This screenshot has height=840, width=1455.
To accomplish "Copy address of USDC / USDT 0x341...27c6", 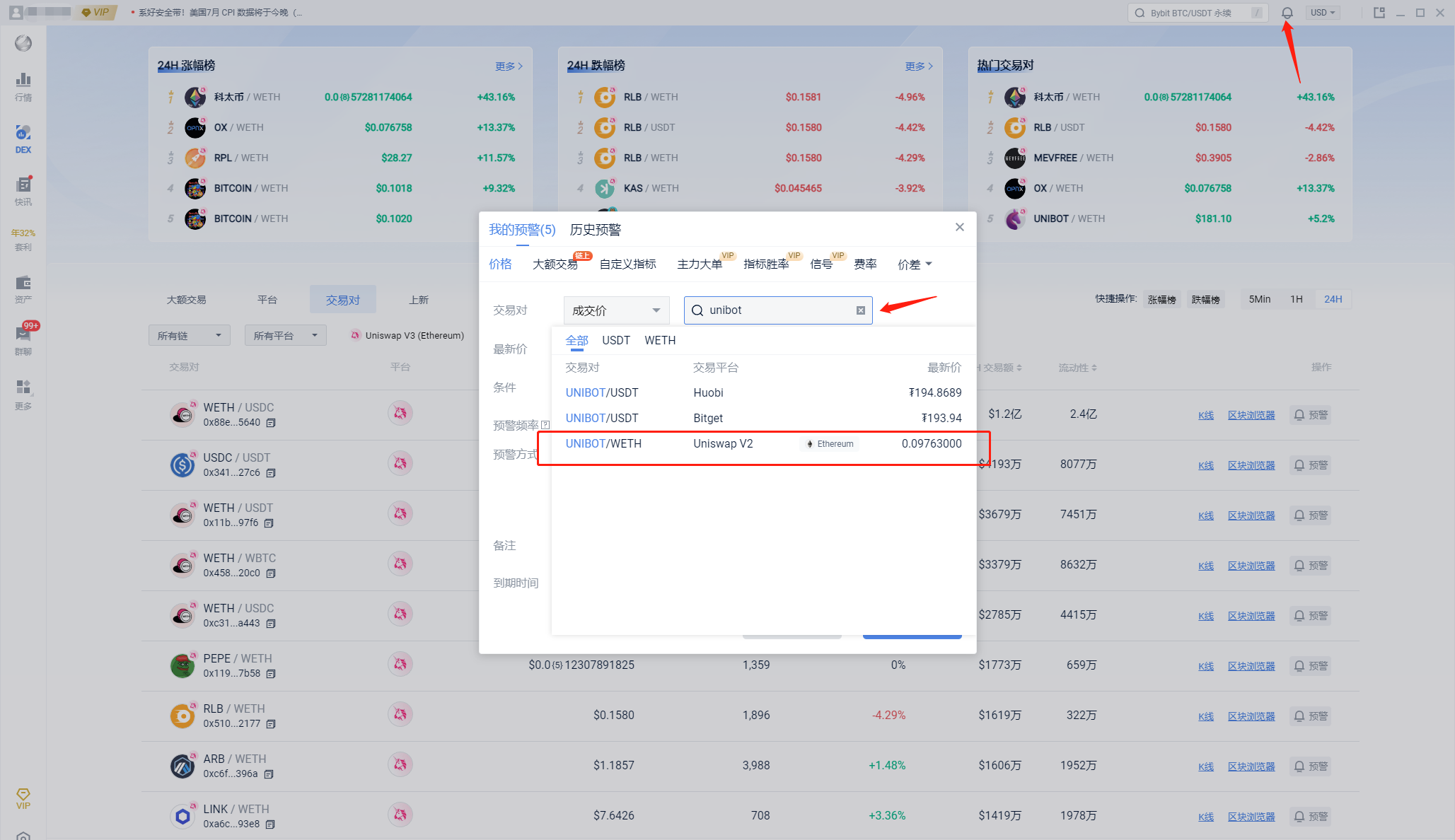I will tap(271, 473).
